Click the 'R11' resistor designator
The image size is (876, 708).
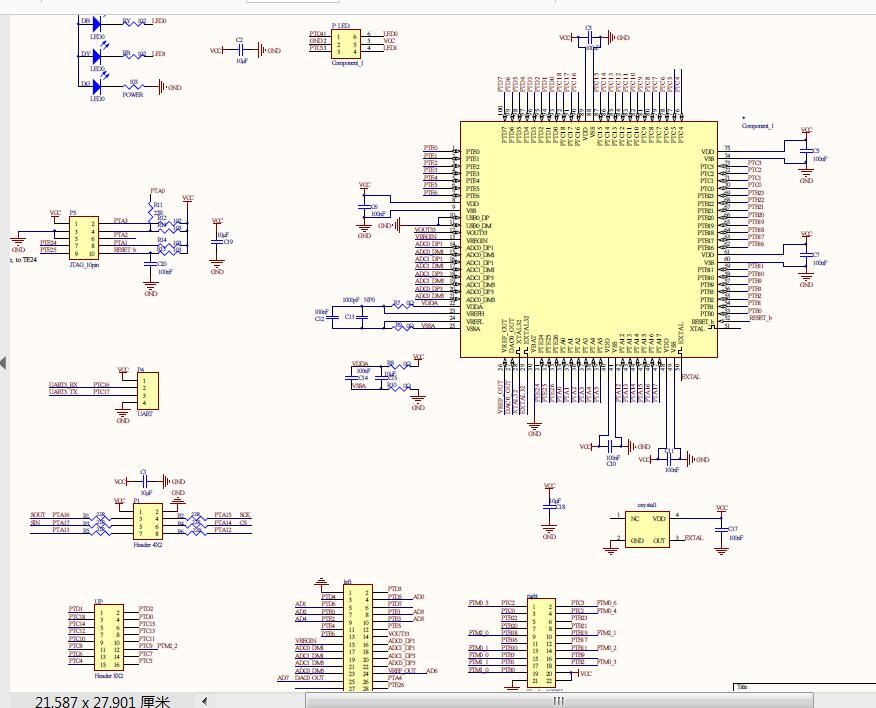point(158,205)
